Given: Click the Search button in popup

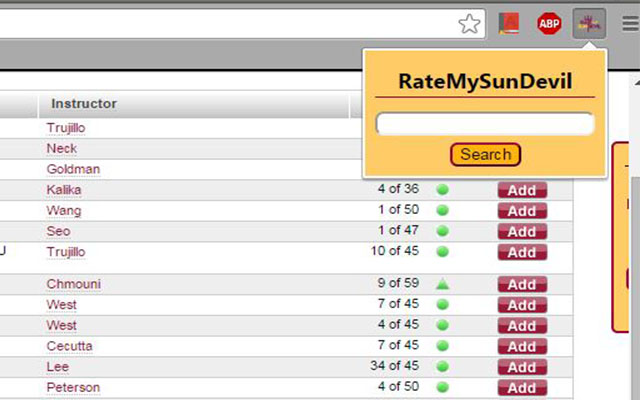Looking at the screenshot, I should click(485, 154).
